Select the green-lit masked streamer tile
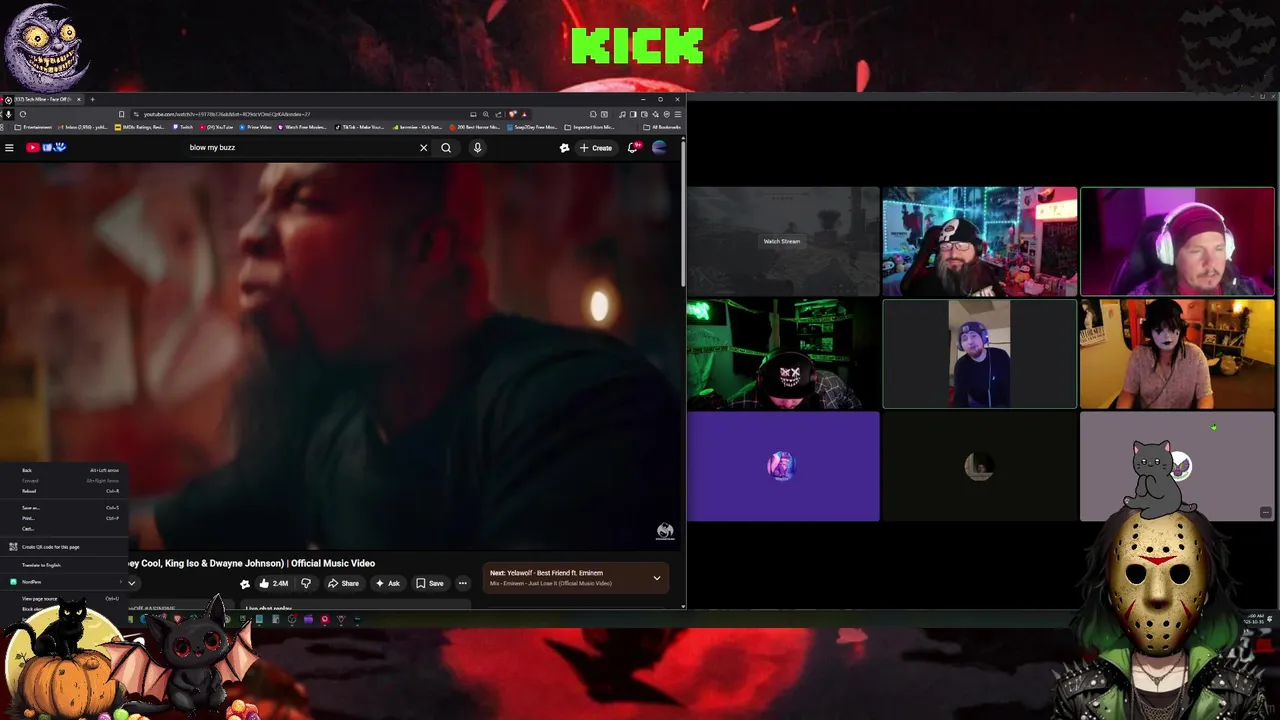1280x720 pixels. [x=783, y=354]
